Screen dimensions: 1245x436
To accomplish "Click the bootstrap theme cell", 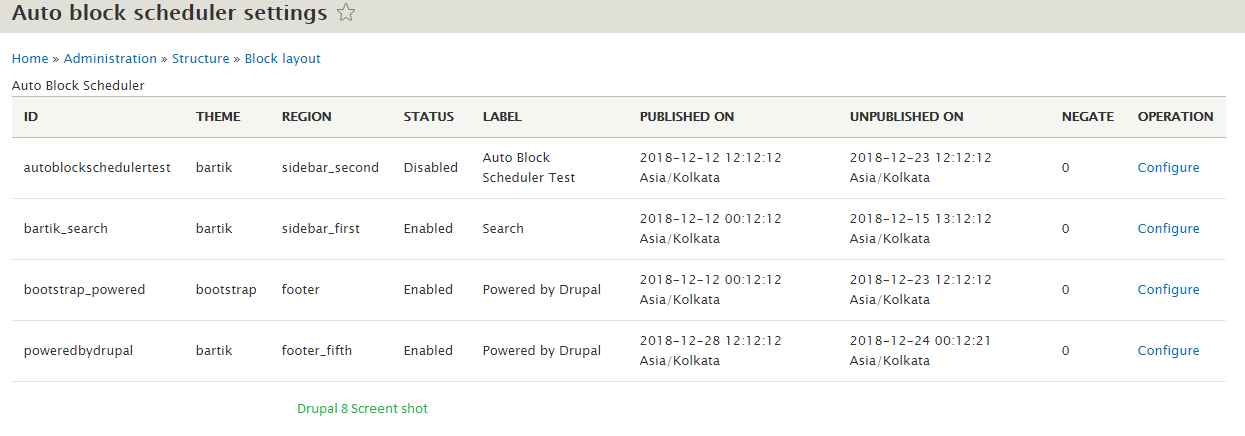I will click(226, 290).
